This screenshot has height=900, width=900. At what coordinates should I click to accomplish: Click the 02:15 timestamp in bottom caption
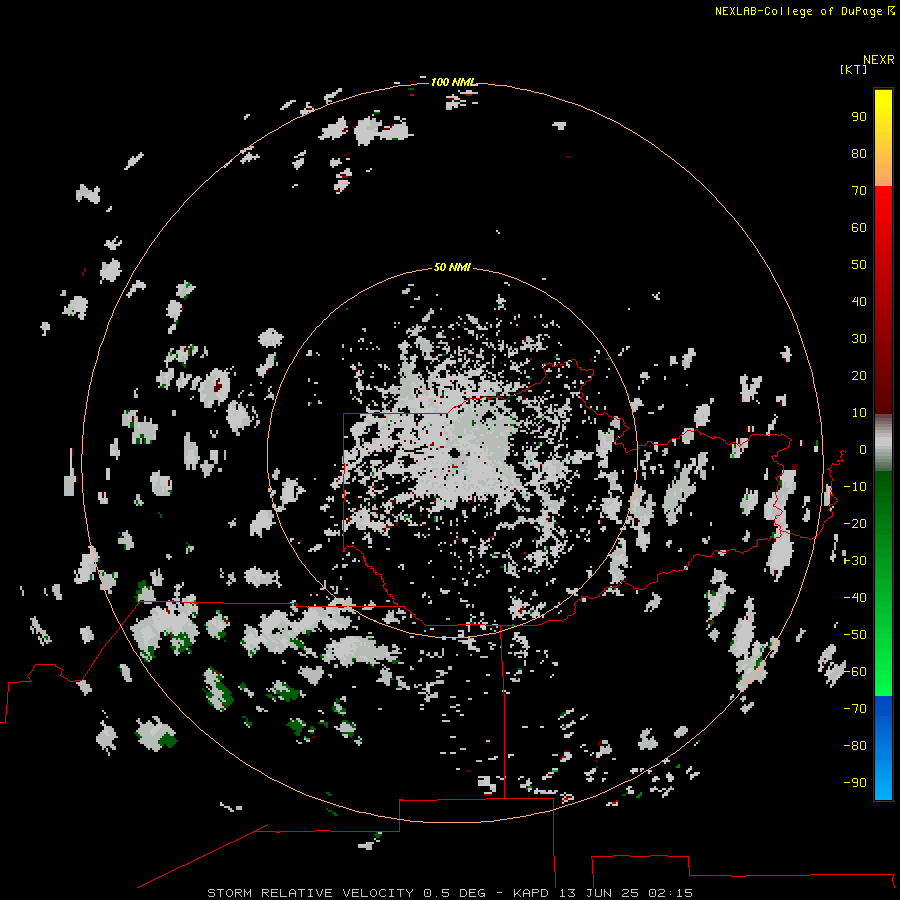coord(670,893)
